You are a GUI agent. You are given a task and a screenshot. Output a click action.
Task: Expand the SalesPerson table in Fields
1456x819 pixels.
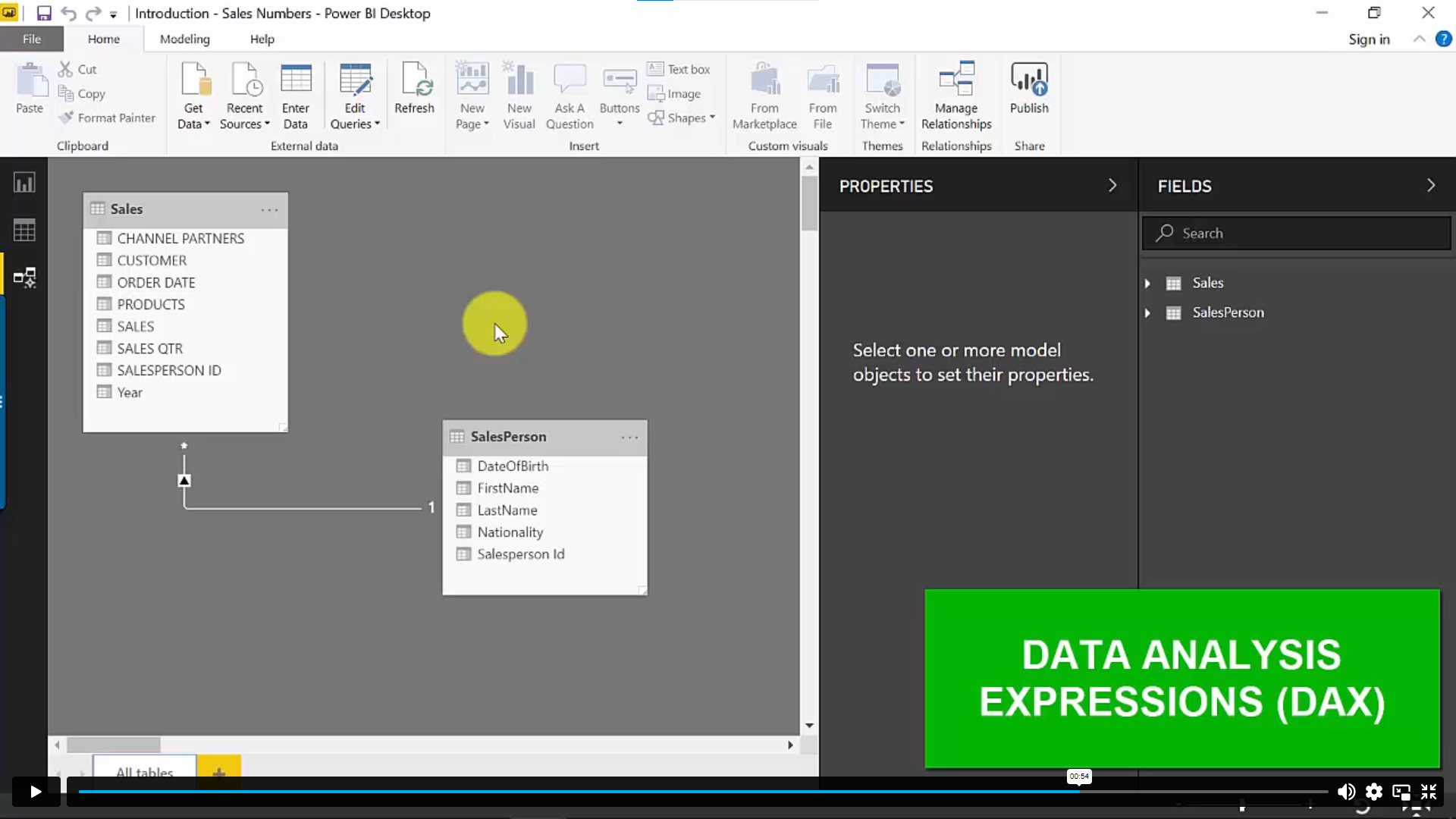tap(1147, 312)
